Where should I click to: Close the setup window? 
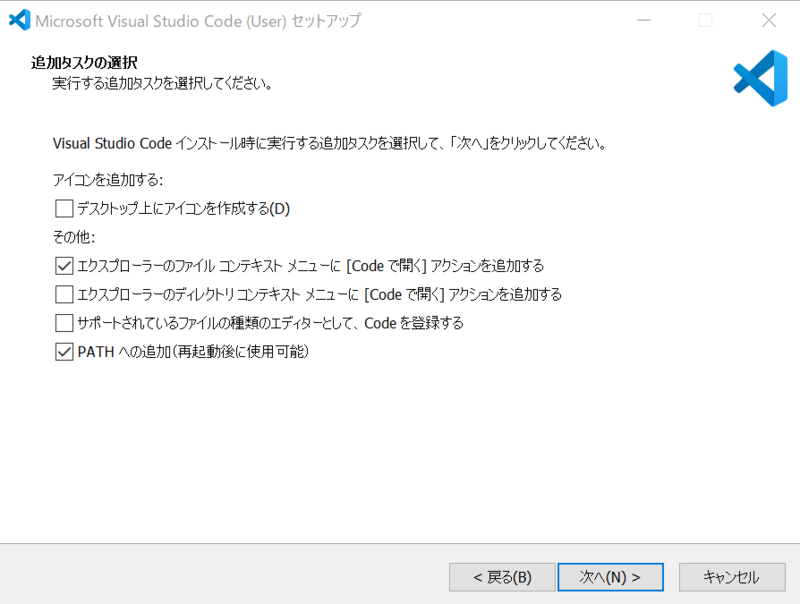point(768,20)
